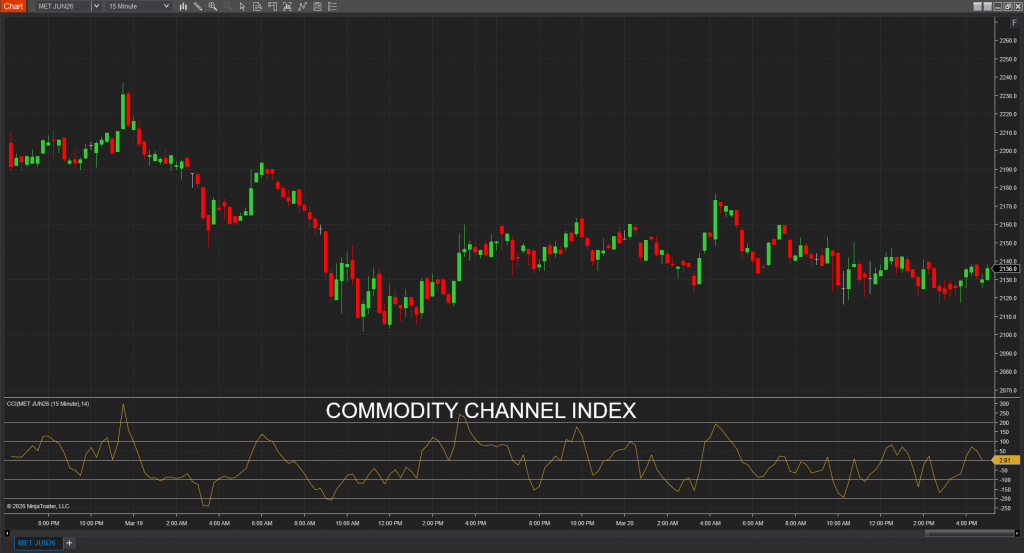Open the bar type chart style selector
This screenshot has height=553, width=1024.
coord(183,6)
